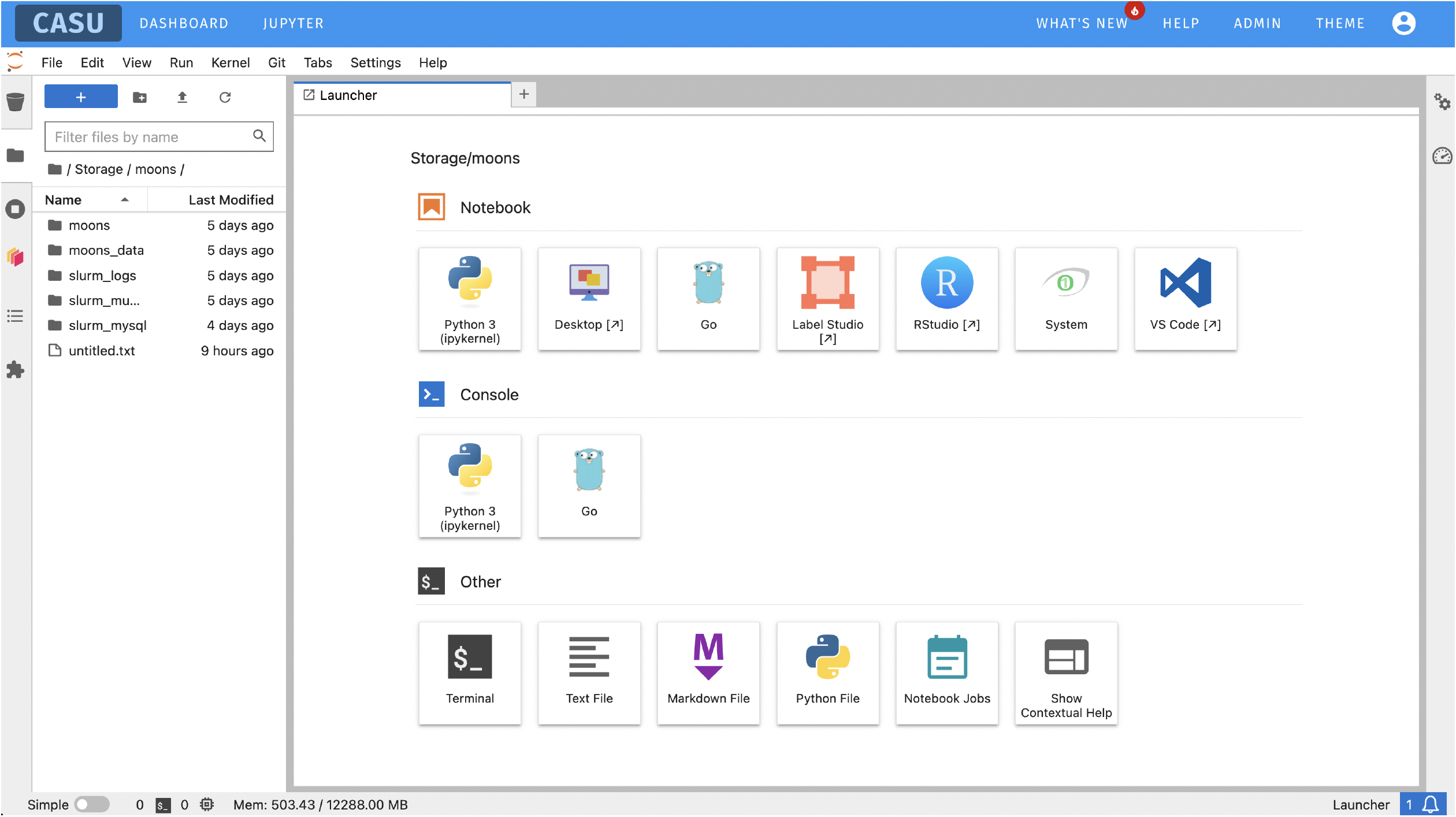
Task: Click the New Folder icon
Action: pyautogui.click(x=140, y=97)
